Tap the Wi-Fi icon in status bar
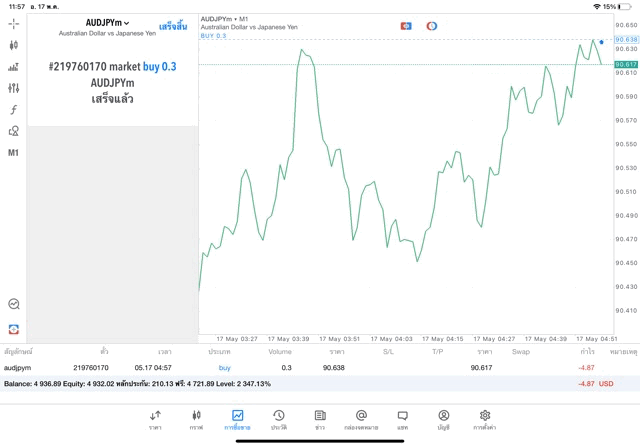Screen dimensions: 640x447 click(x=597, y=7)
